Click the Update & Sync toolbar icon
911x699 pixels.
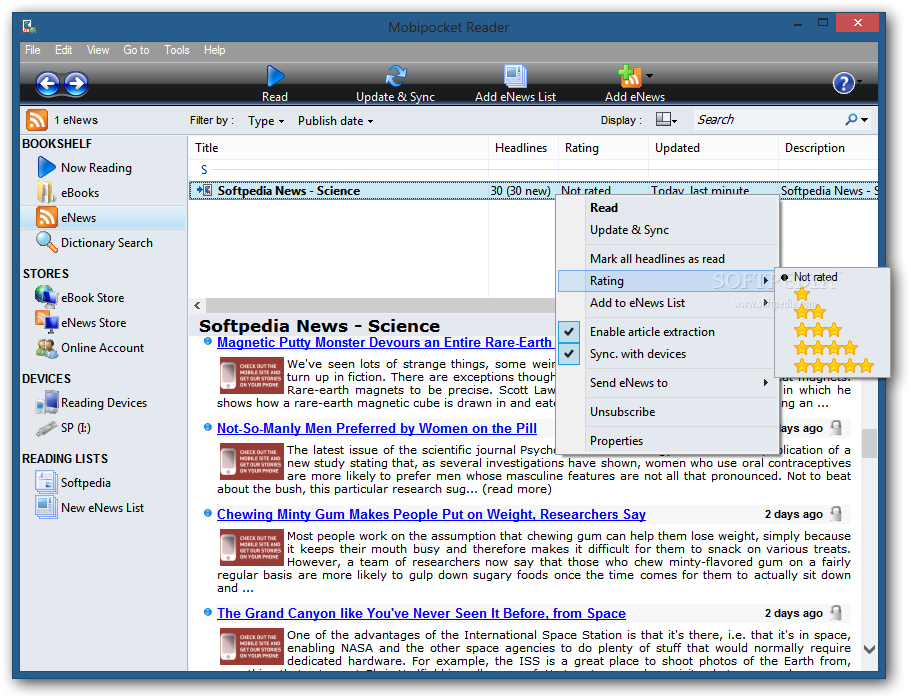396,76
